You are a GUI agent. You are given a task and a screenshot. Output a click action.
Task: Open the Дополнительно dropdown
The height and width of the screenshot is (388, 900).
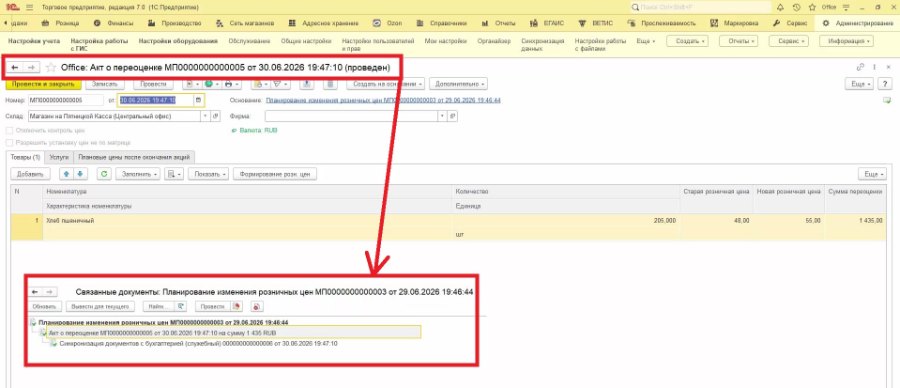458,84
